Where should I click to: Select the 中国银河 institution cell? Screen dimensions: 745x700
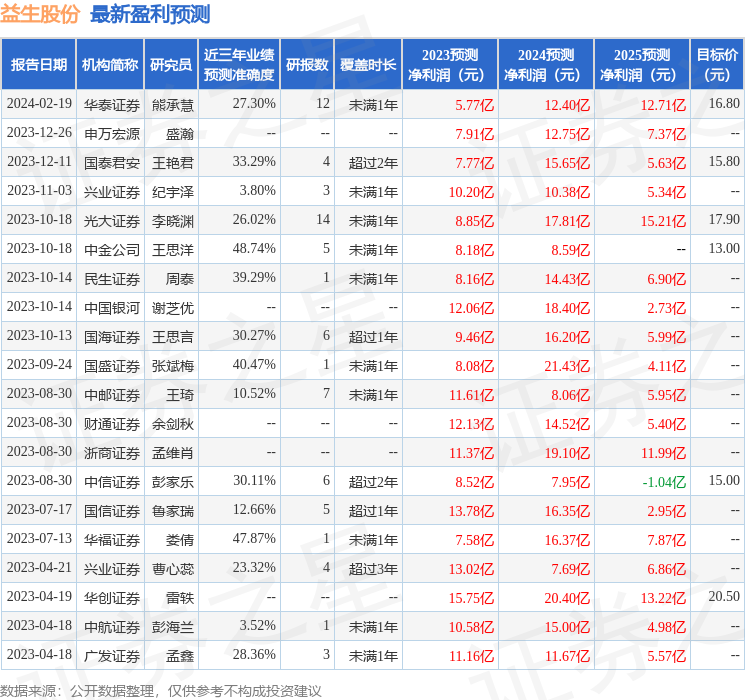tap(112, 307)
